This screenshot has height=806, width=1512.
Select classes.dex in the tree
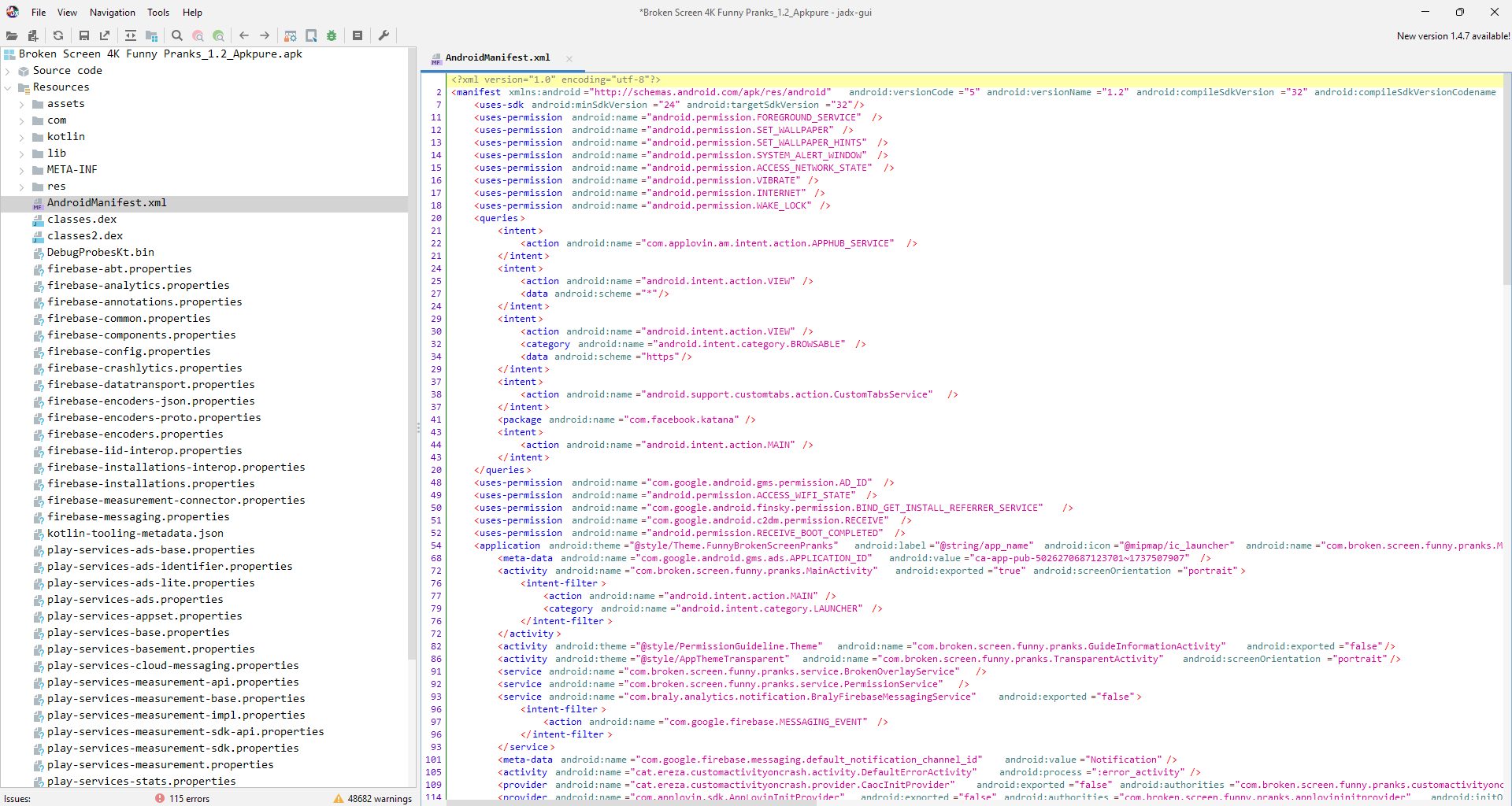(x=82, y=220)
